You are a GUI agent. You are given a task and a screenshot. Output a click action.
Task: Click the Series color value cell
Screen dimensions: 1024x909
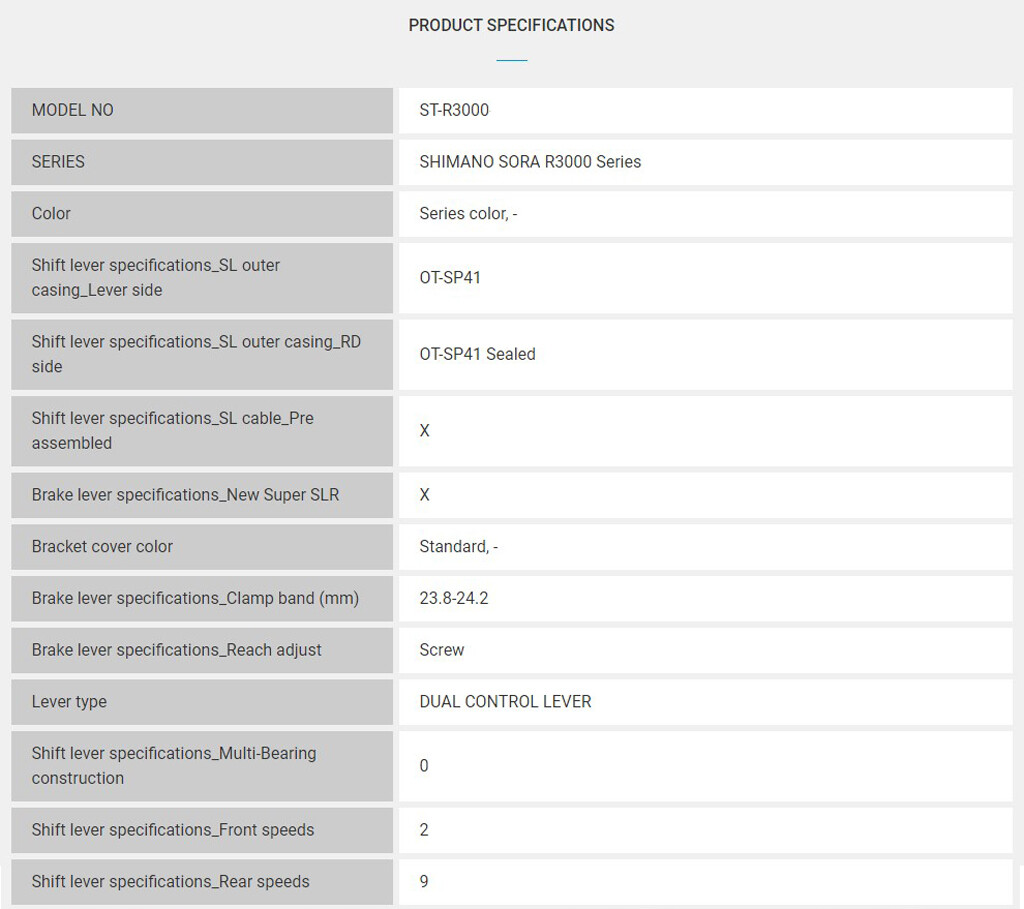click(705, 214)
